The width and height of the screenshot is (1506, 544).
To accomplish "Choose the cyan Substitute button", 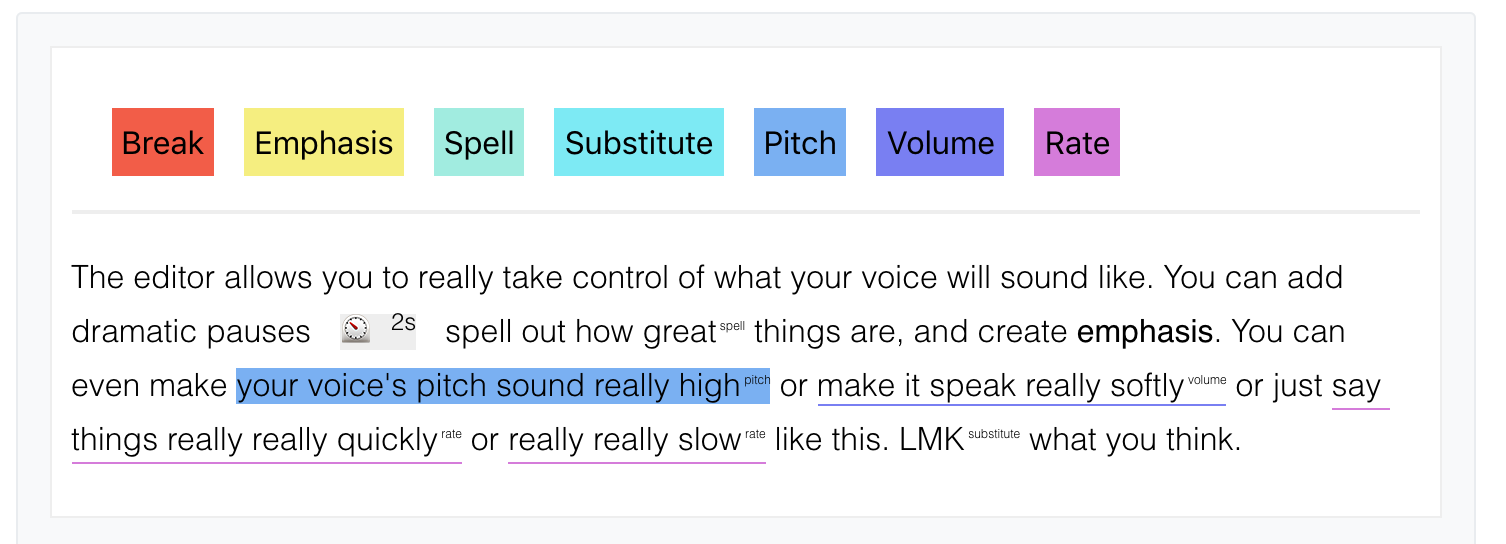I will tap(639, 142).
